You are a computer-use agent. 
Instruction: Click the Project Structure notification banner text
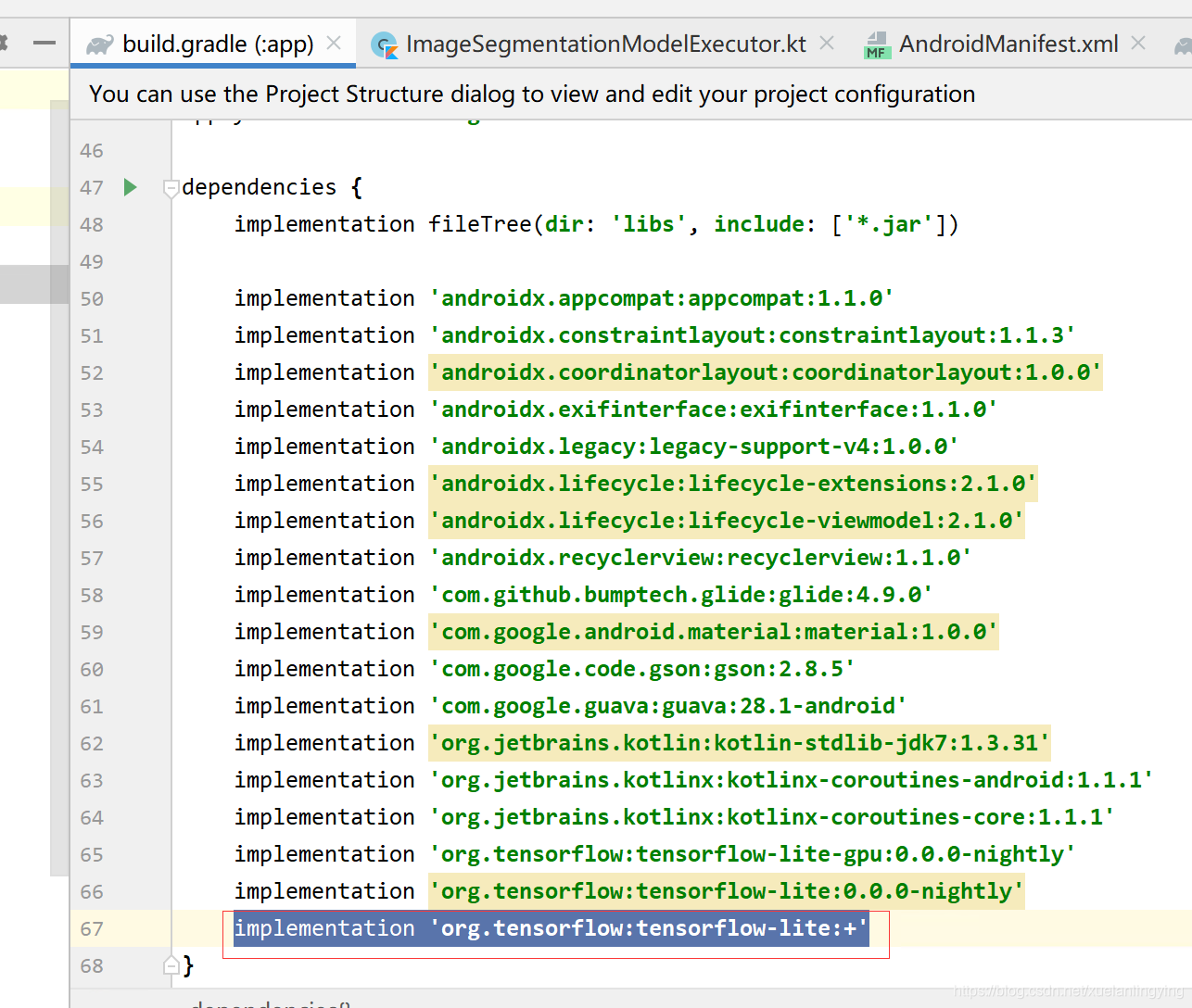532,94
